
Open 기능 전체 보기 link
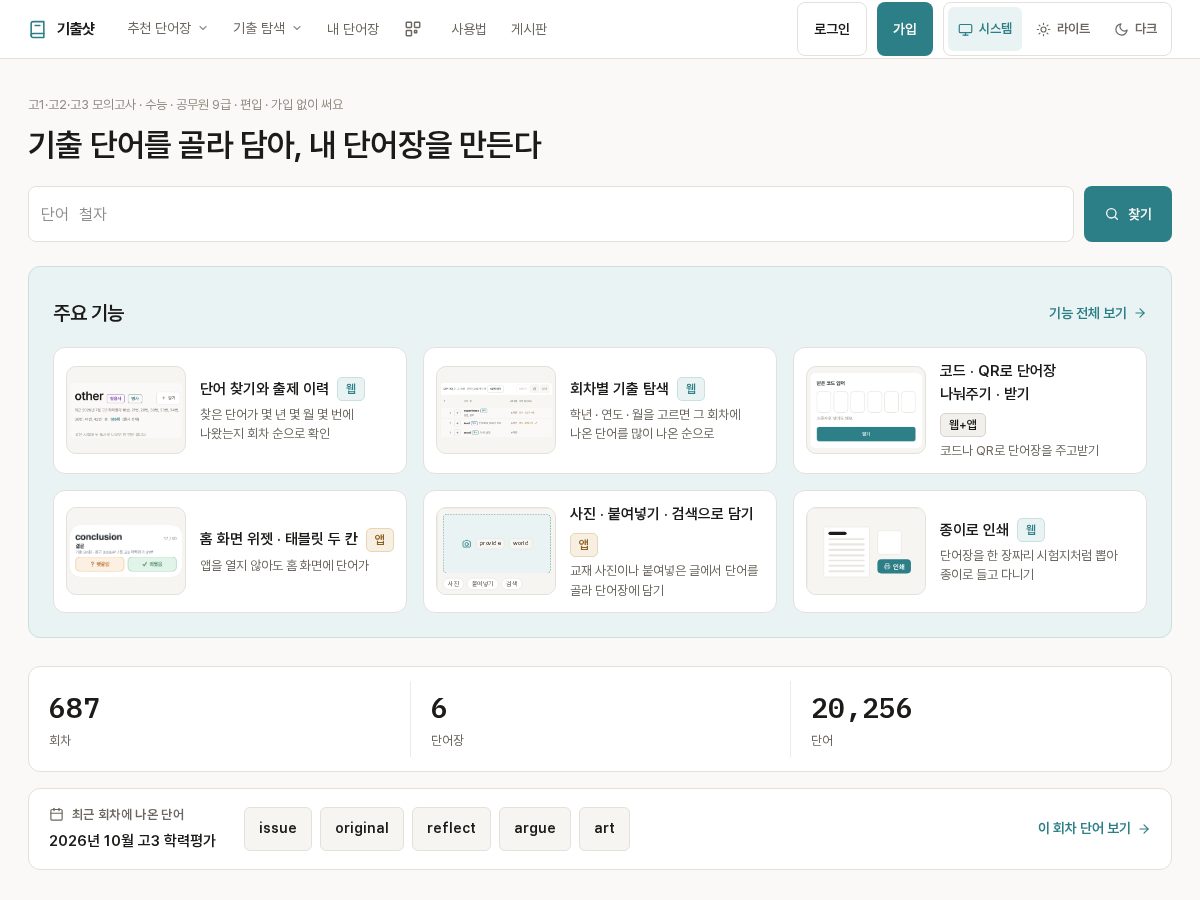(1097, 313)
